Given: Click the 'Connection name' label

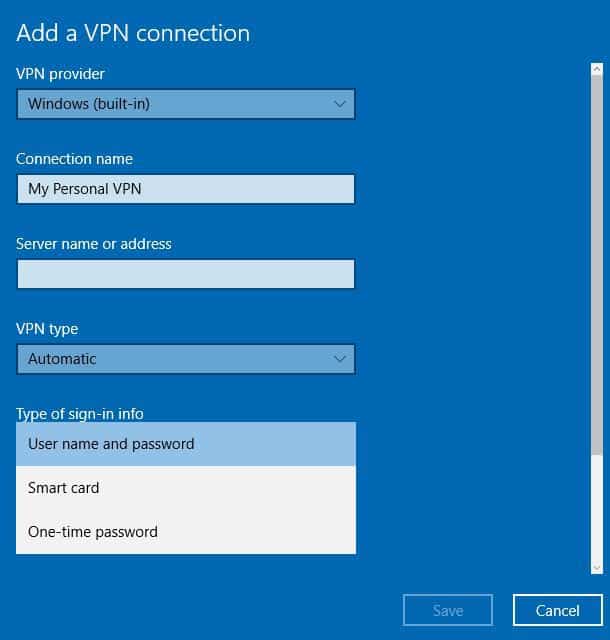Looking at the screenshot, I should pyautogui.click(x=74, y=159).
